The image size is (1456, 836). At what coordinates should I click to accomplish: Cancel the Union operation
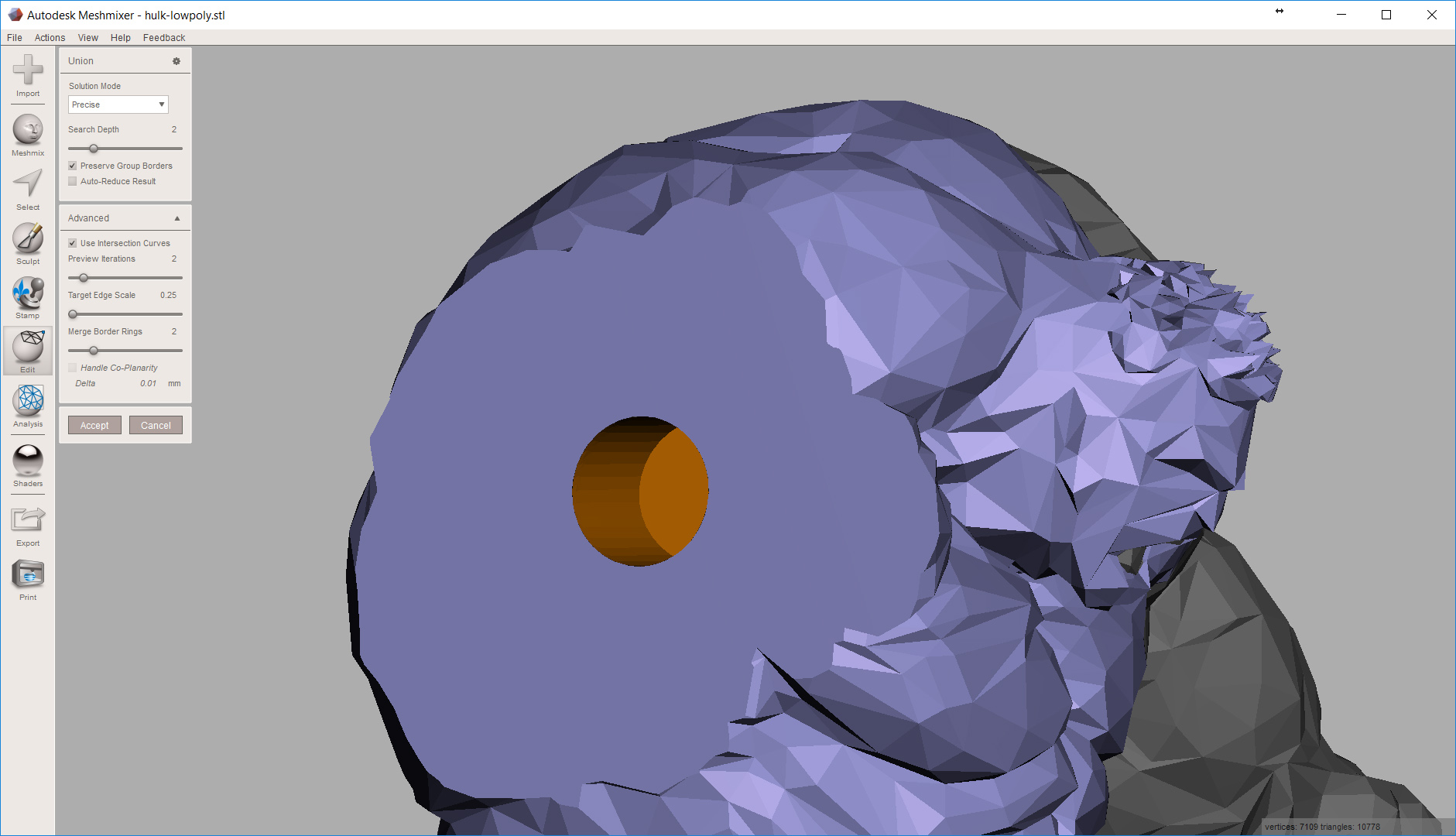click(x=156, y=424)
